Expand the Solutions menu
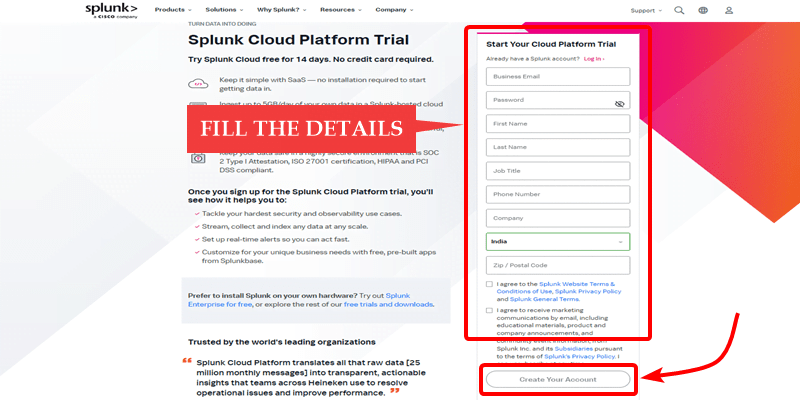 pos(224,10)
